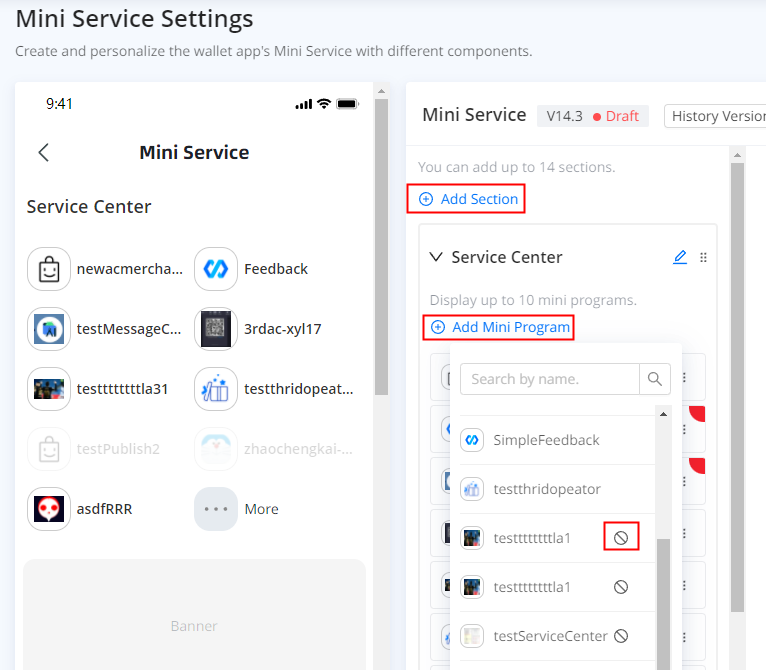Select testthridopeator from the list

[x=545, y=489]
